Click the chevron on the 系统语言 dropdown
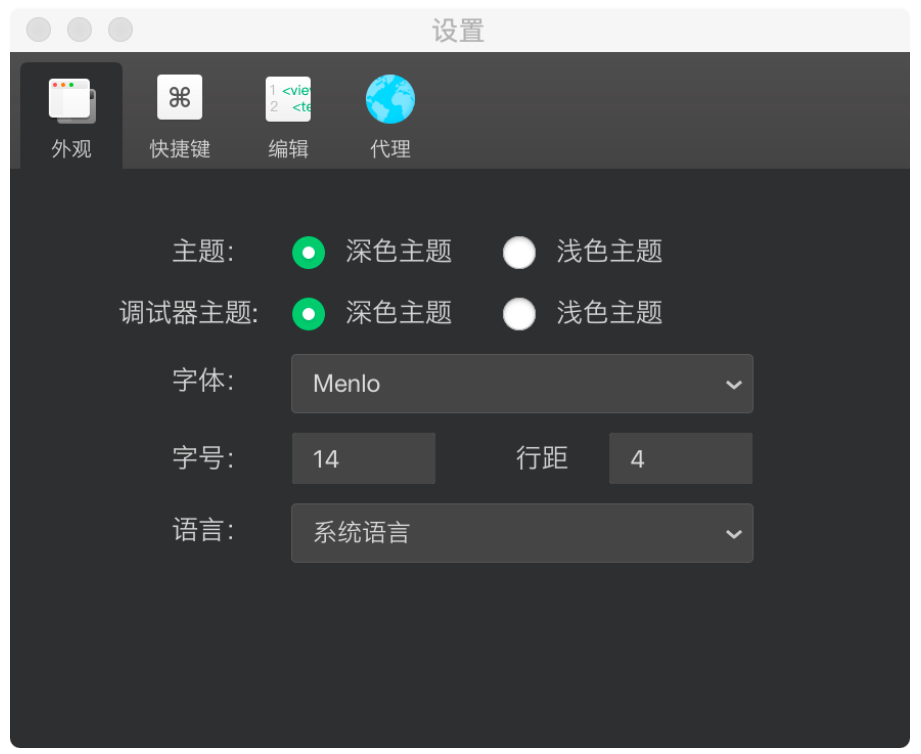Image resolution: width=921 pixels, height=754 pixels. 733,533
